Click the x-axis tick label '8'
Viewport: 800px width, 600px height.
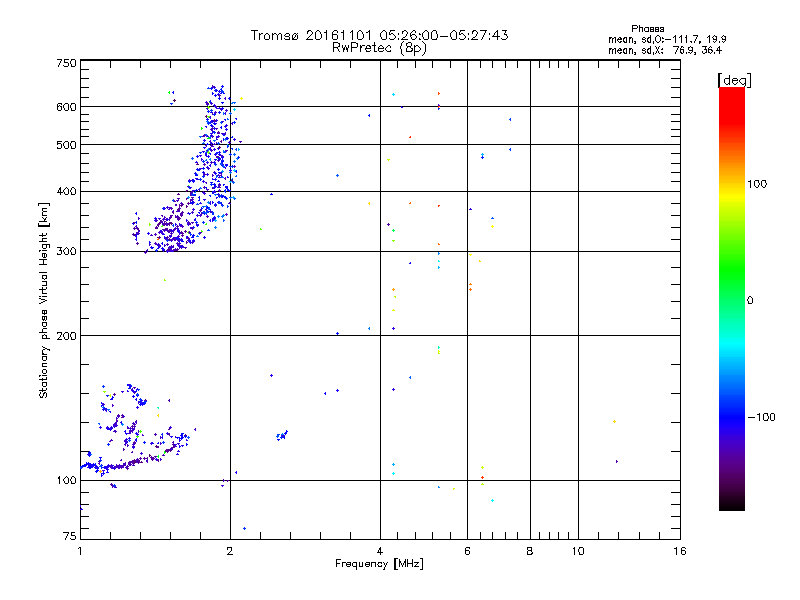click(530, 551)
